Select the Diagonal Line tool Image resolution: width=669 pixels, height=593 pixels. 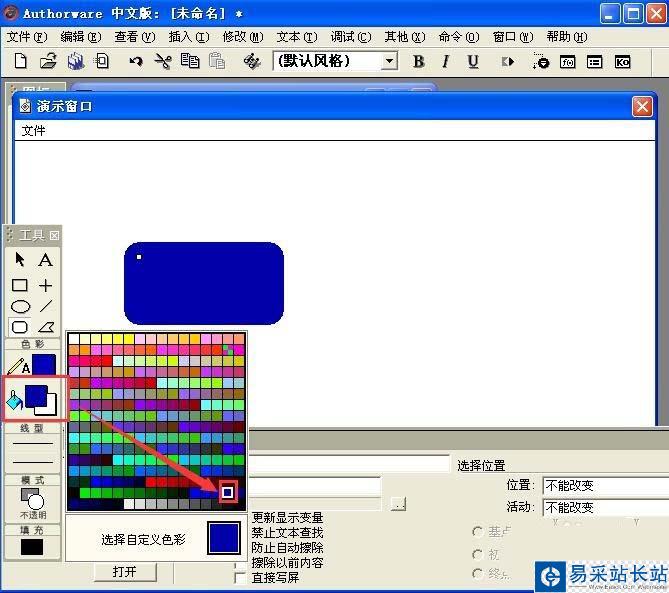pyautogui.click(x=46, y=306)
